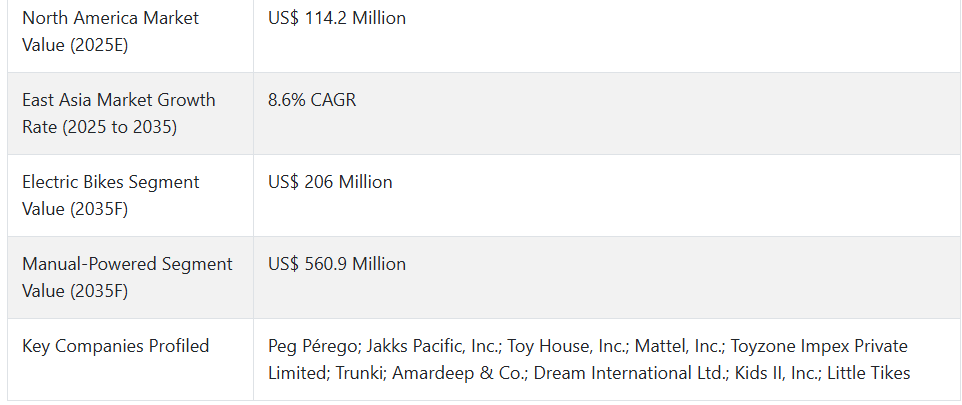Click Electric Bikes Segment Value label
This screenshot has width=962, height=405.
[110, 195]
